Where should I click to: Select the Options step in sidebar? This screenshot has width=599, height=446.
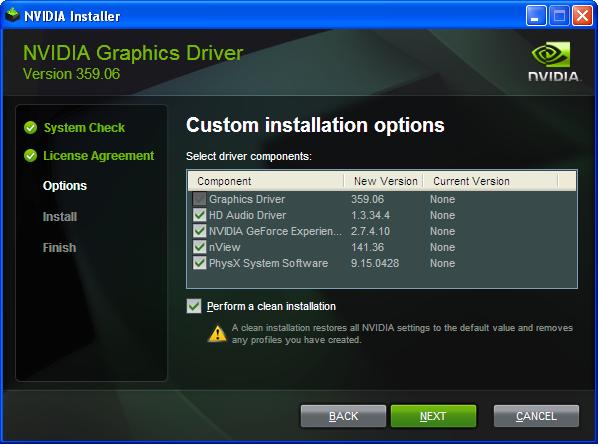(x=65, y=186)
